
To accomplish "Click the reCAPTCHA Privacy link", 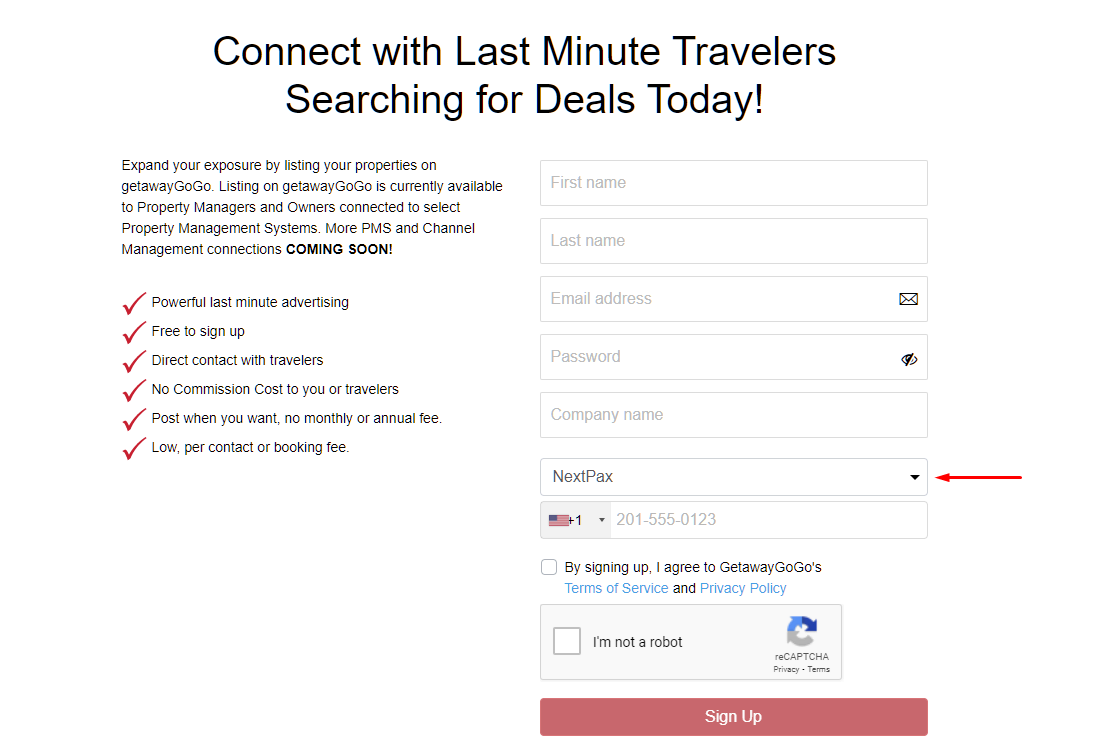I will (786, 669).
